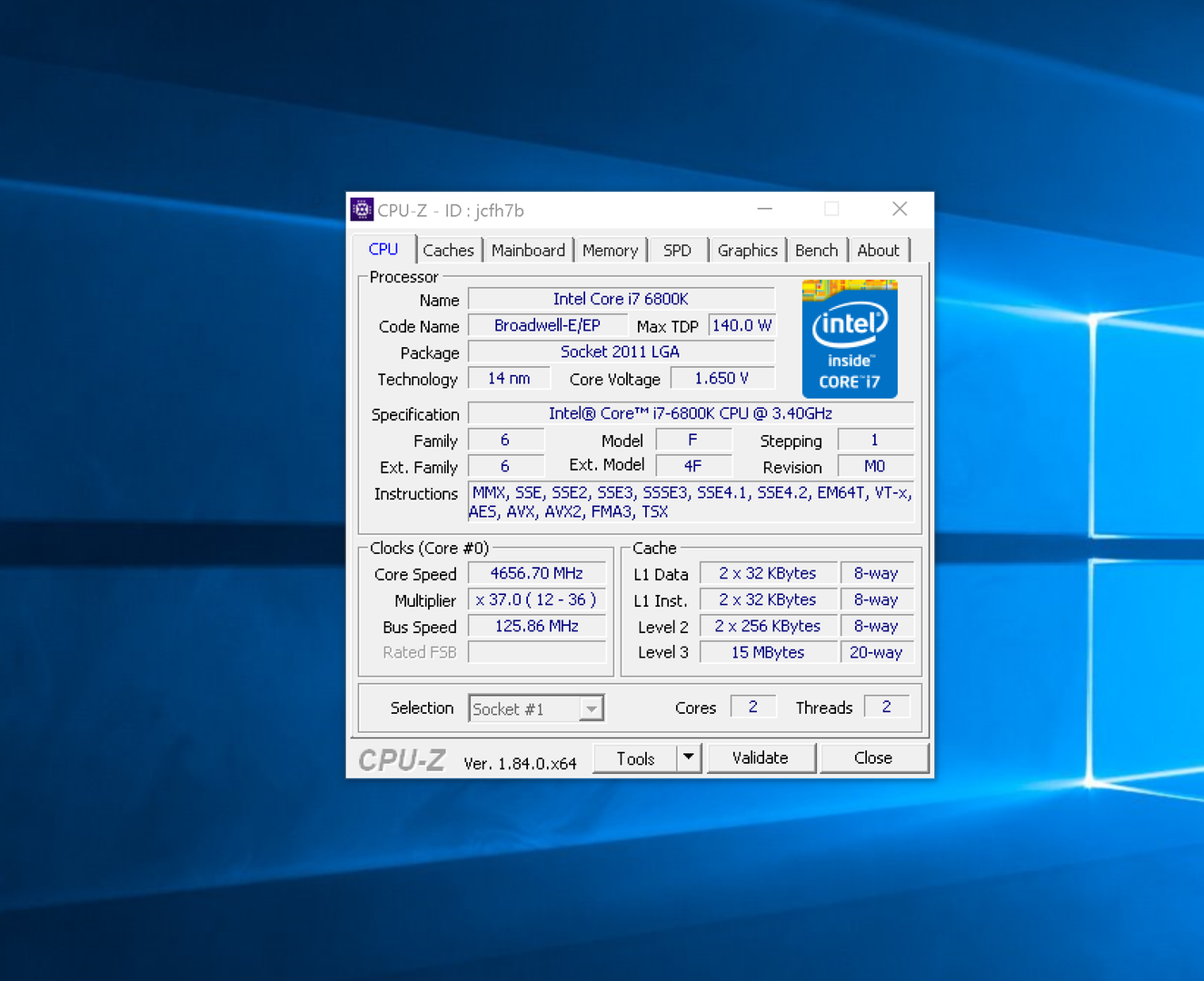
Task: Click the Technology value 14 nm
Action: pyautogui.click(x=509, y=378)
